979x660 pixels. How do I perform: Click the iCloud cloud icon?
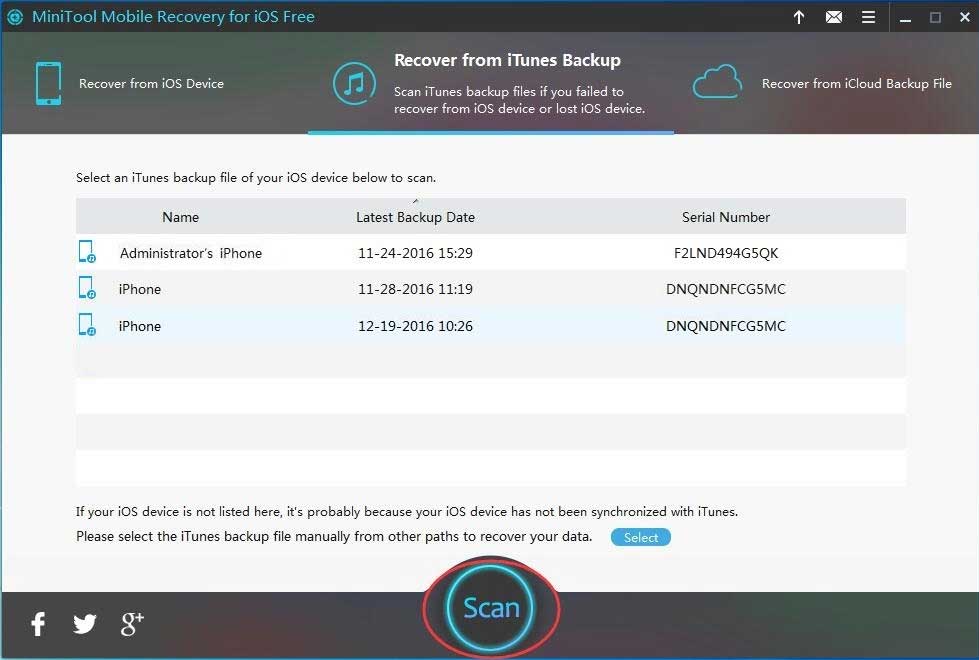717,81
